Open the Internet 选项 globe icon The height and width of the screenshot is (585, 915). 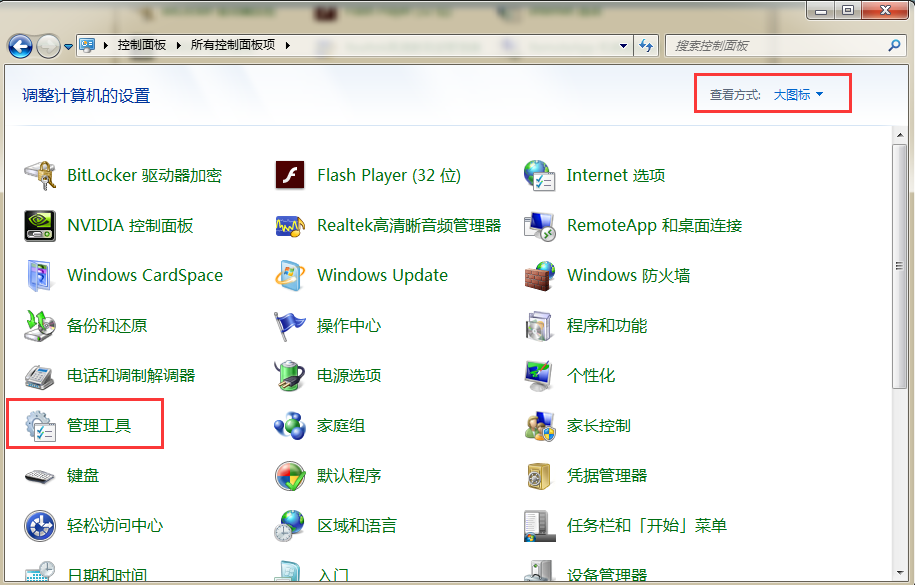pos(539,175)
